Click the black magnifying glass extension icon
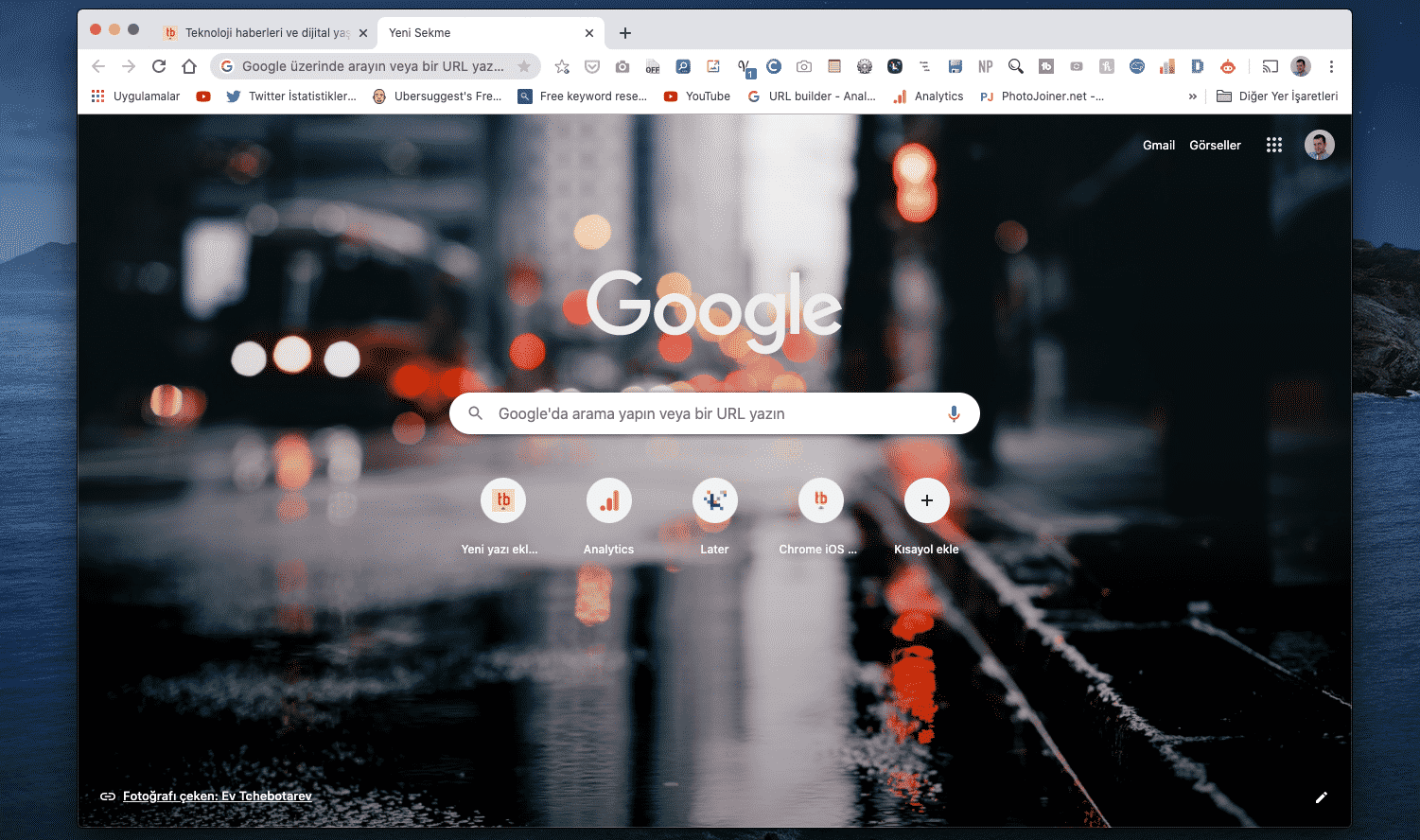The height and width of the screenshot is (840, 1420). (x=1016, y=66)
